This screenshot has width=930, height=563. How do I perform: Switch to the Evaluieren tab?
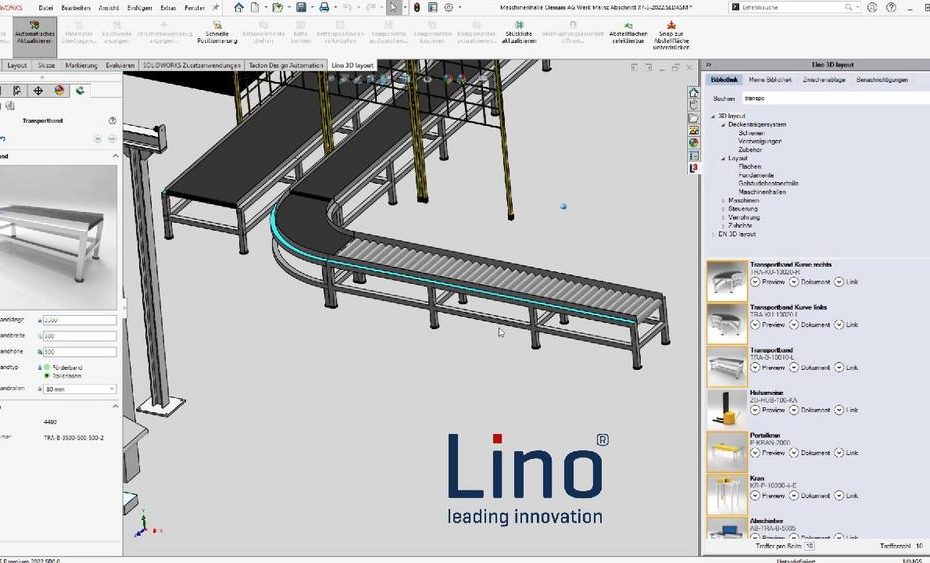click(120, 65)
